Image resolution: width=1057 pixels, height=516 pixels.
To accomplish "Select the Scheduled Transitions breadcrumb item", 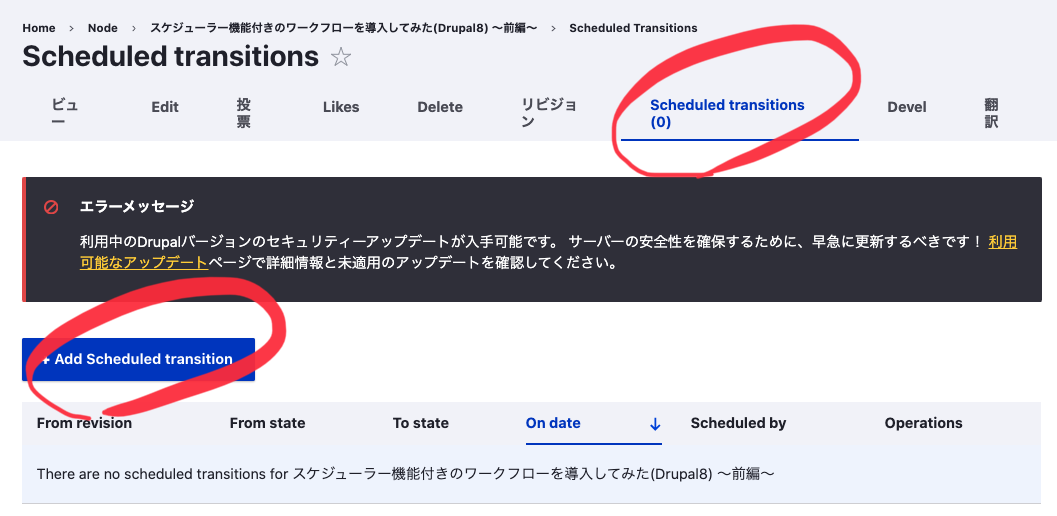I will click(x=633, y=28).
